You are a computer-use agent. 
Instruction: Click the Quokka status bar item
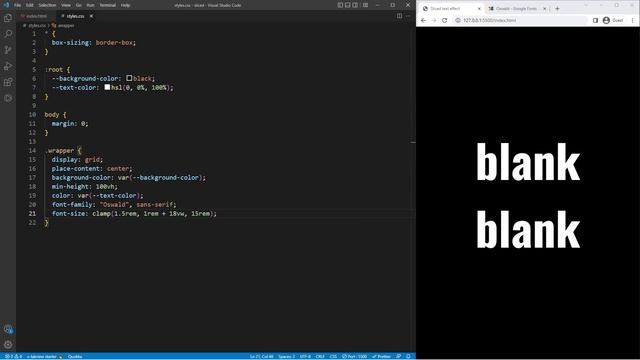(x=75, y=356)
